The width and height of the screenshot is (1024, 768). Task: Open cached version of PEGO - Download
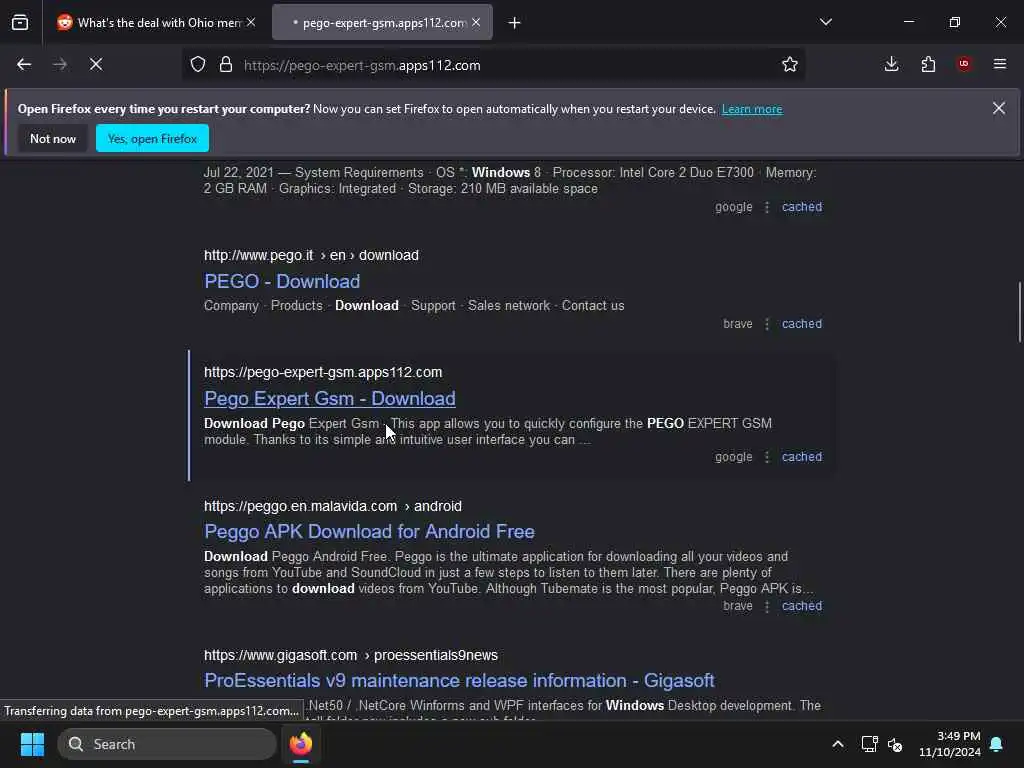(802, 324)
